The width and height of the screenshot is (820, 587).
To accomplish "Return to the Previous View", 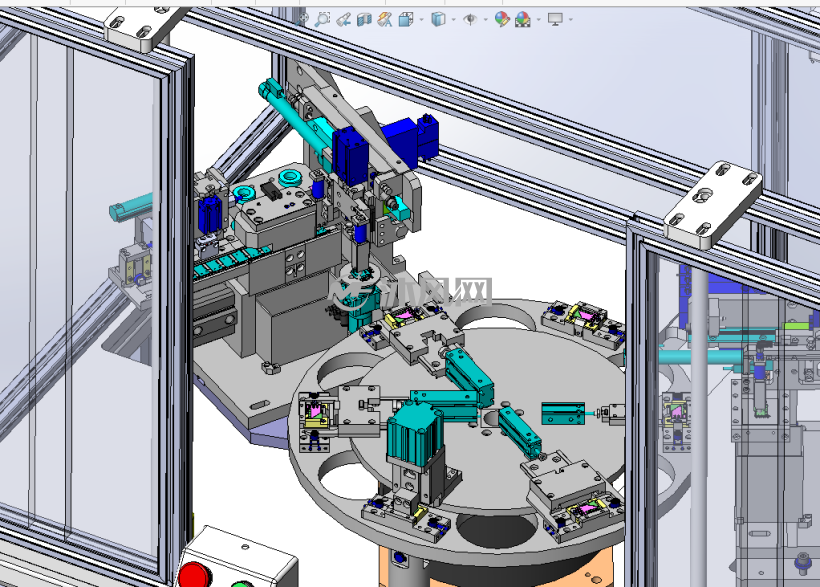I will 343,19.
